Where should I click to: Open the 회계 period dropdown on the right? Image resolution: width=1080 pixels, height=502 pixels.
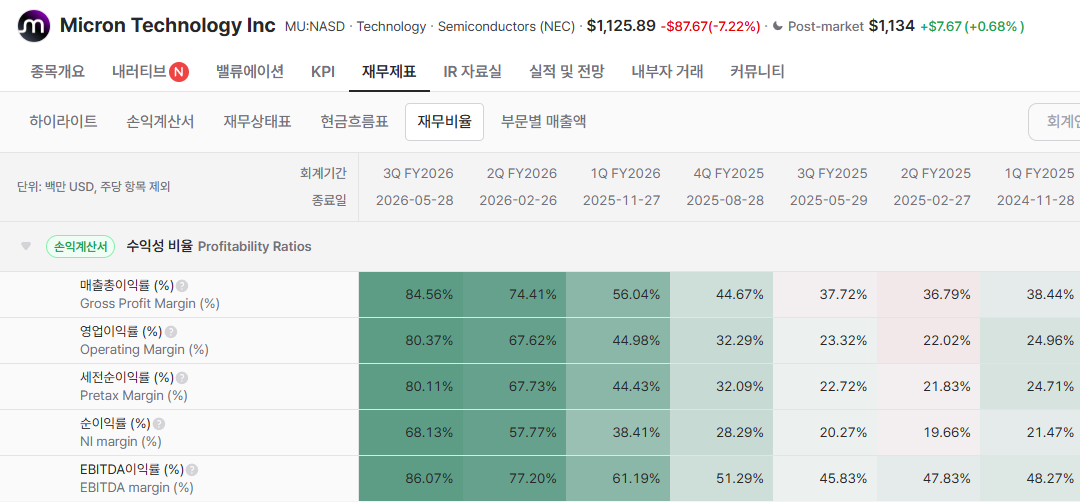(x=1054, y=122)
